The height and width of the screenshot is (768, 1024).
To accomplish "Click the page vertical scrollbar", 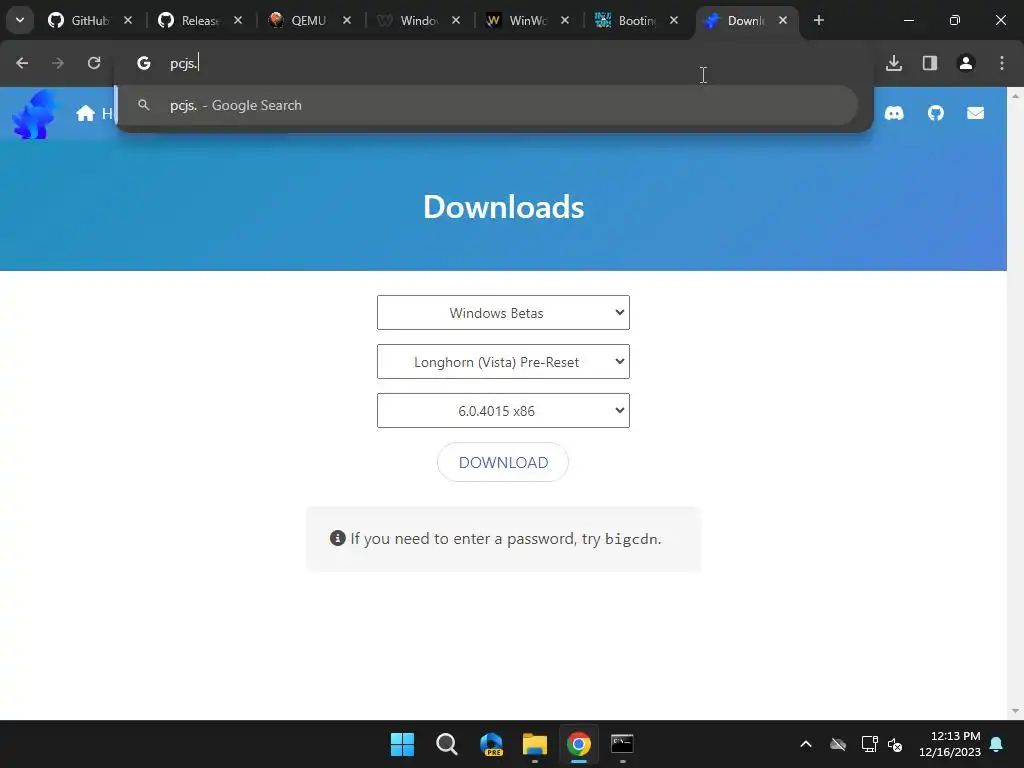I will click(1016, 402).
